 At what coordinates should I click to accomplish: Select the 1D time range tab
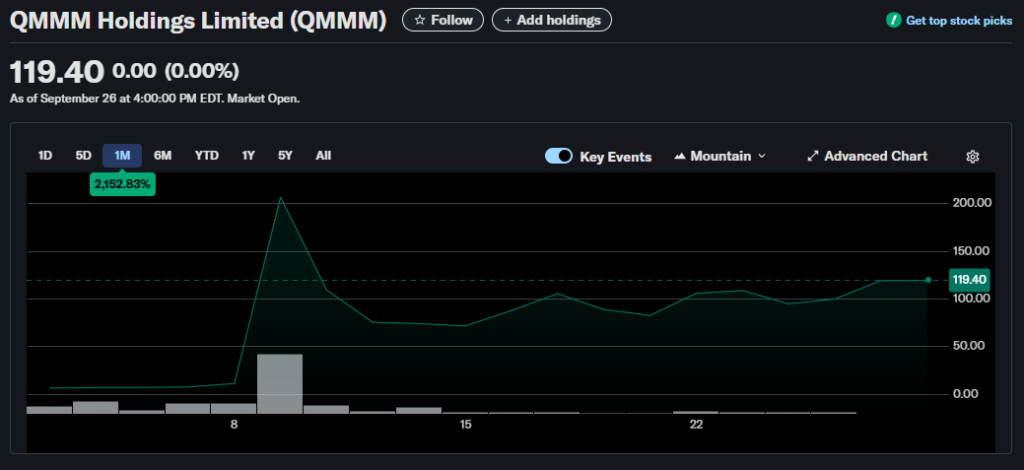(45, 155)
